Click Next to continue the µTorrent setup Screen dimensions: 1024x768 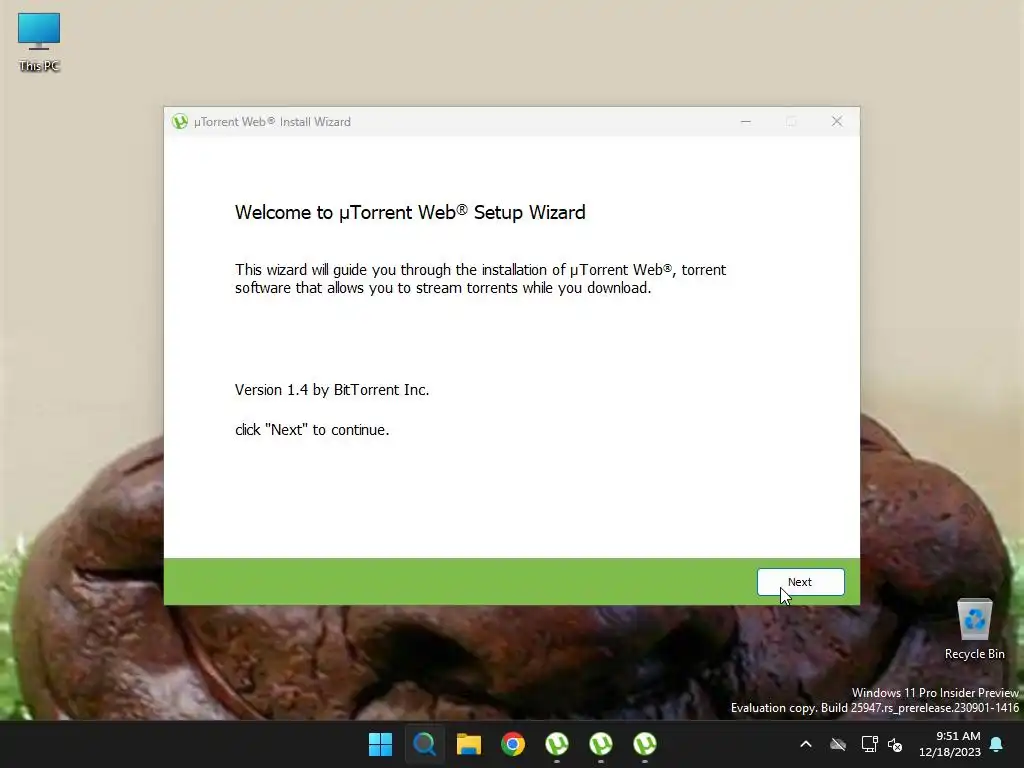800,582
